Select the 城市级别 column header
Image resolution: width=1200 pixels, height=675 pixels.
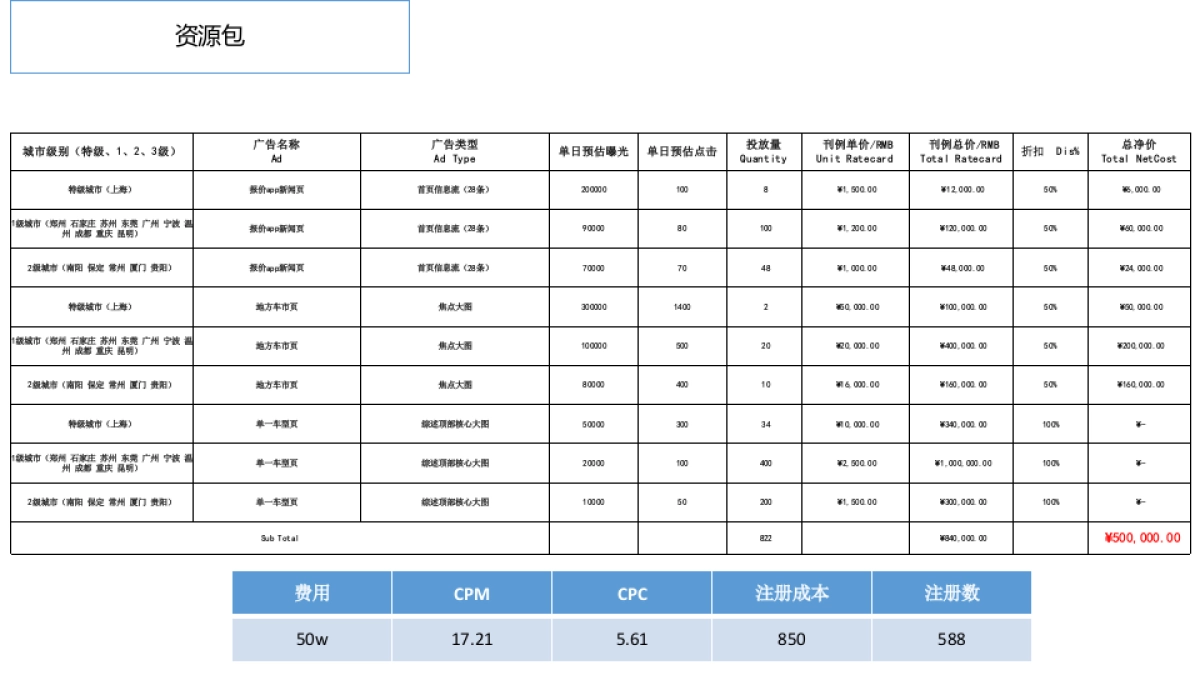[95, 146]
